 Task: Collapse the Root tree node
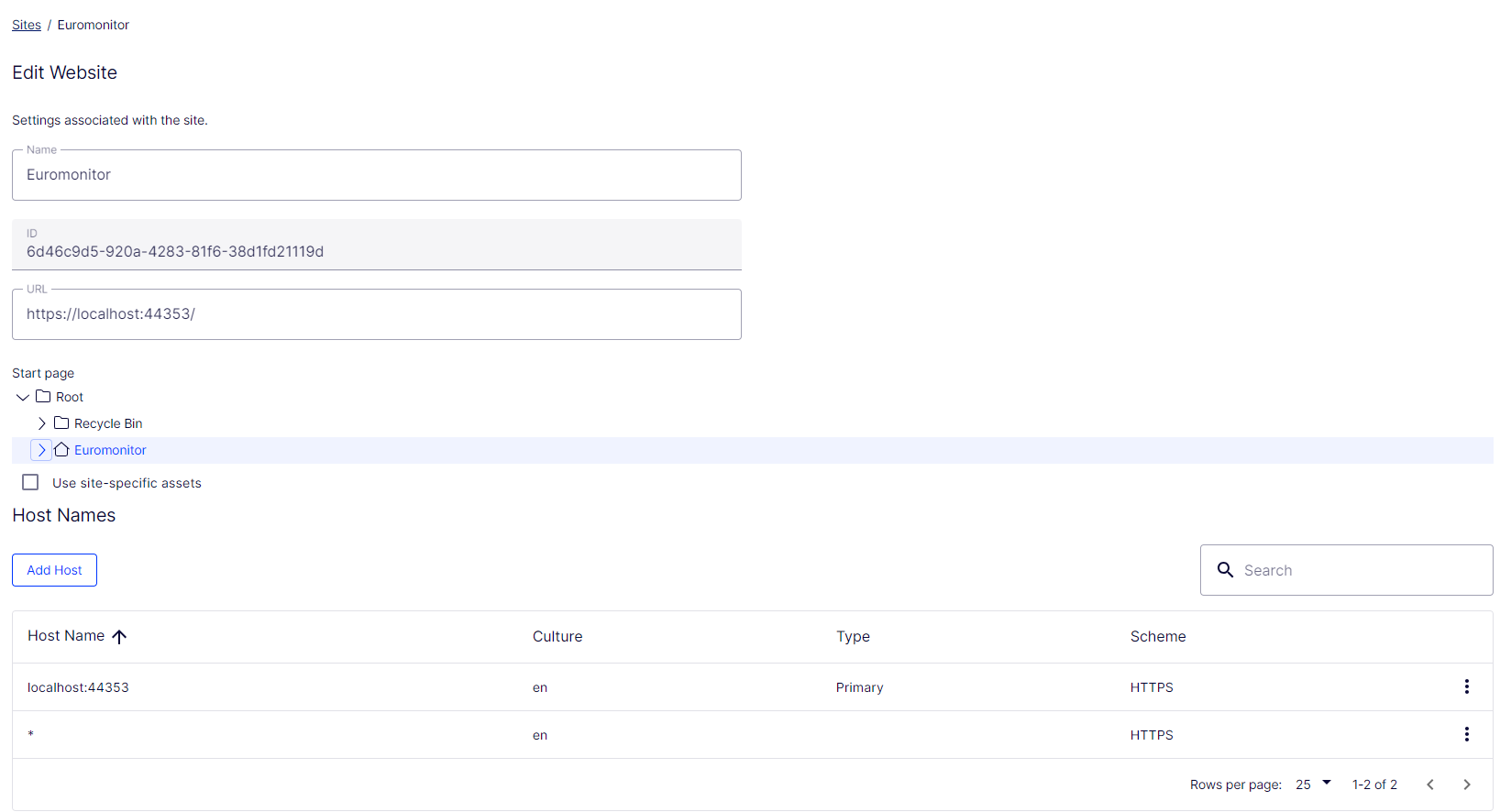(x=23, y=397)
